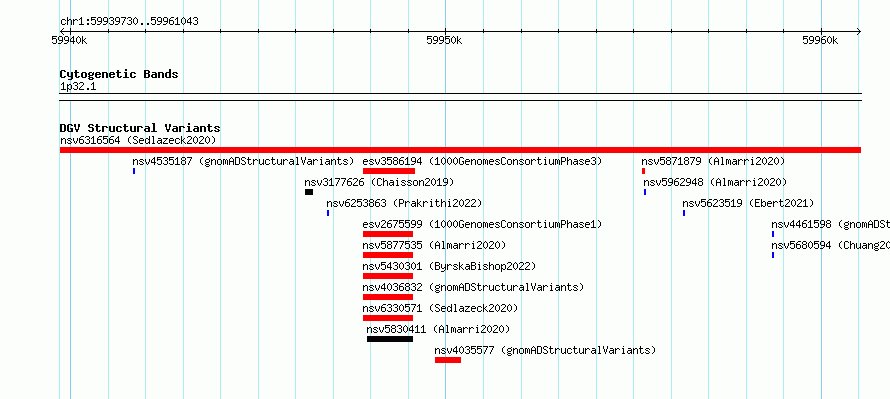Viewport: 890px width, 399px height.
Task: Open esv3586194 1000GenomesConsortiumPhase3 label
Action: tap(482, 161)
